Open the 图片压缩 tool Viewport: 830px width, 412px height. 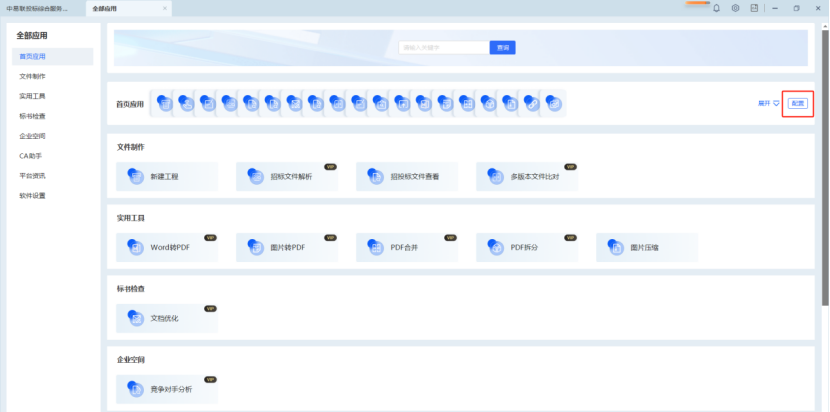pos(646,247)
